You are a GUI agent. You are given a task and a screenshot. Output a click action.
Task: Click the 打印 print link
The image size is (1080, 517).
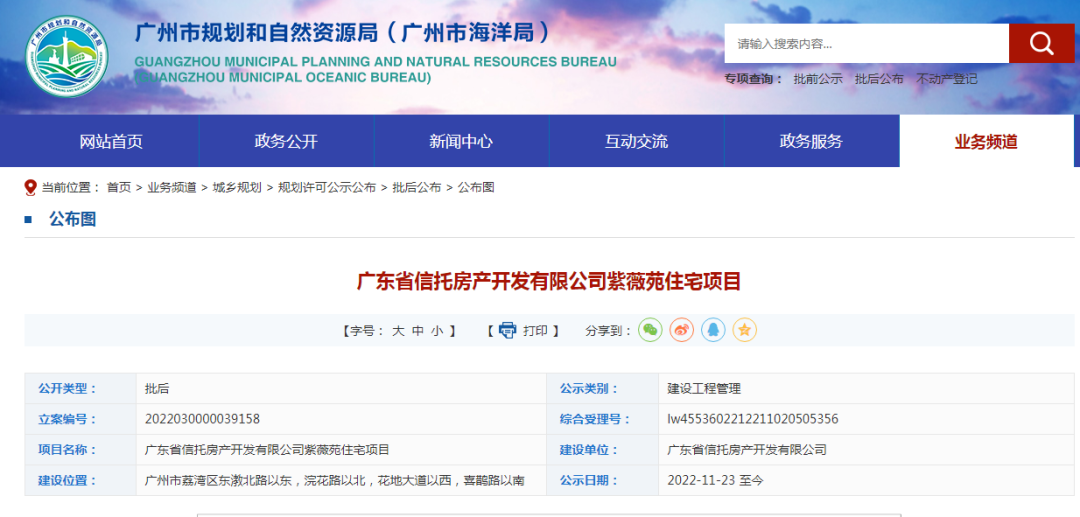[535, 330]
